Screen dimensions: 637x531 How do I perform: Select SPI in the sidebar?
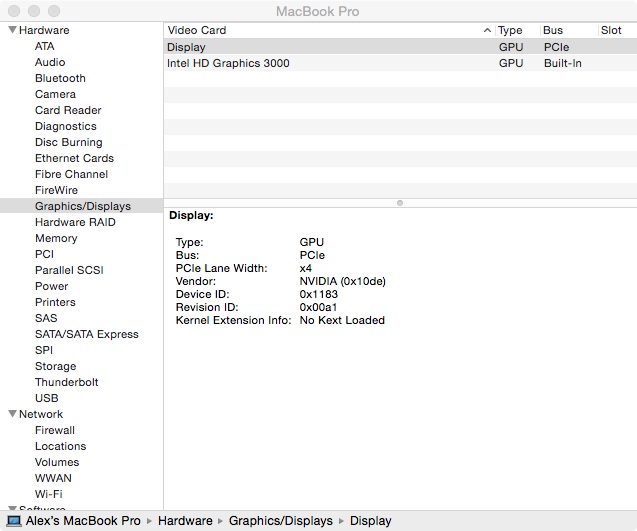pos(44,350)
